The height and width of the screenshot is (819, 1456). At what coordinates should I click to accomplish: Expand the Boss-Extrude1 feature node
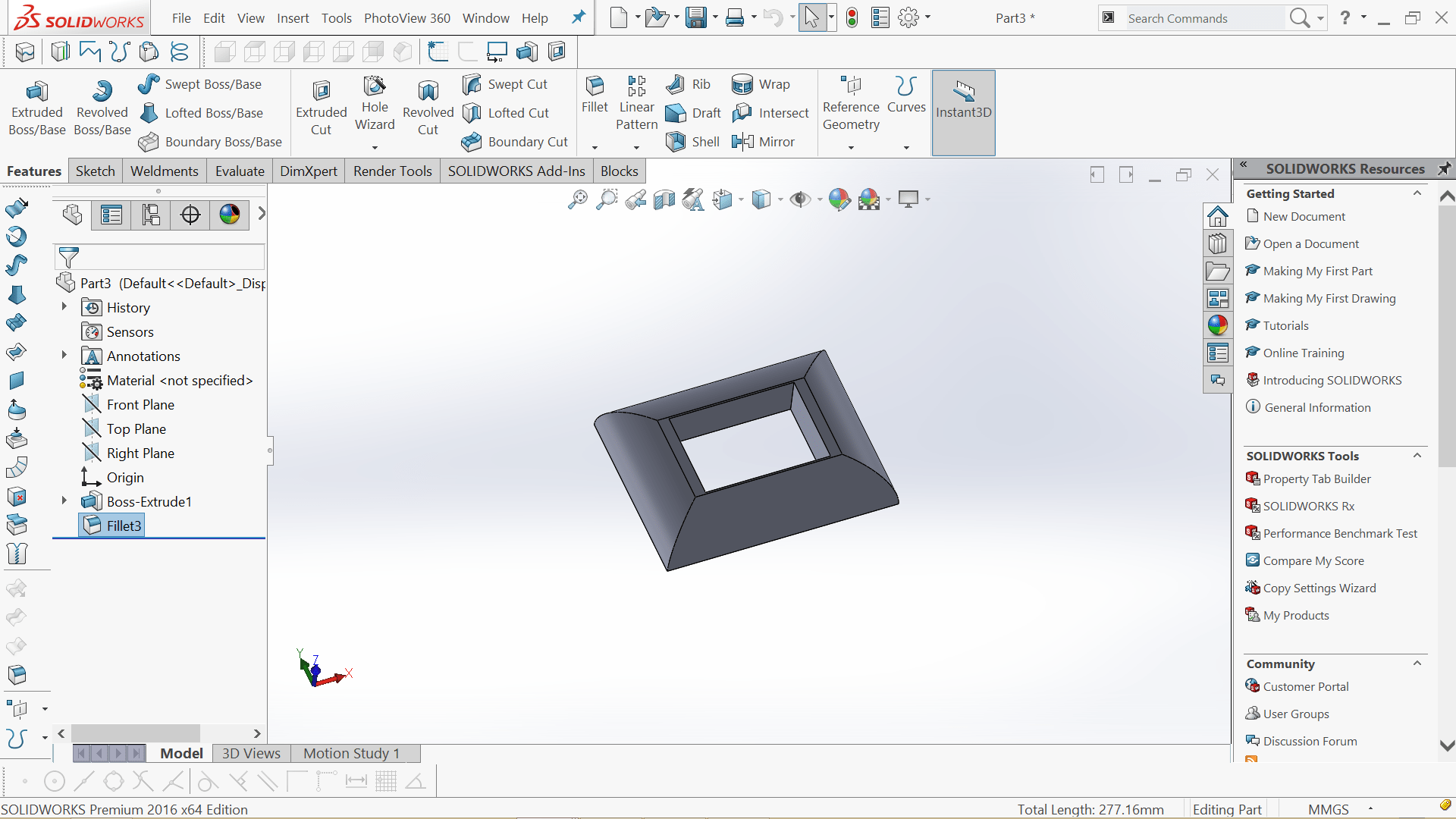(x=64, y=501)
